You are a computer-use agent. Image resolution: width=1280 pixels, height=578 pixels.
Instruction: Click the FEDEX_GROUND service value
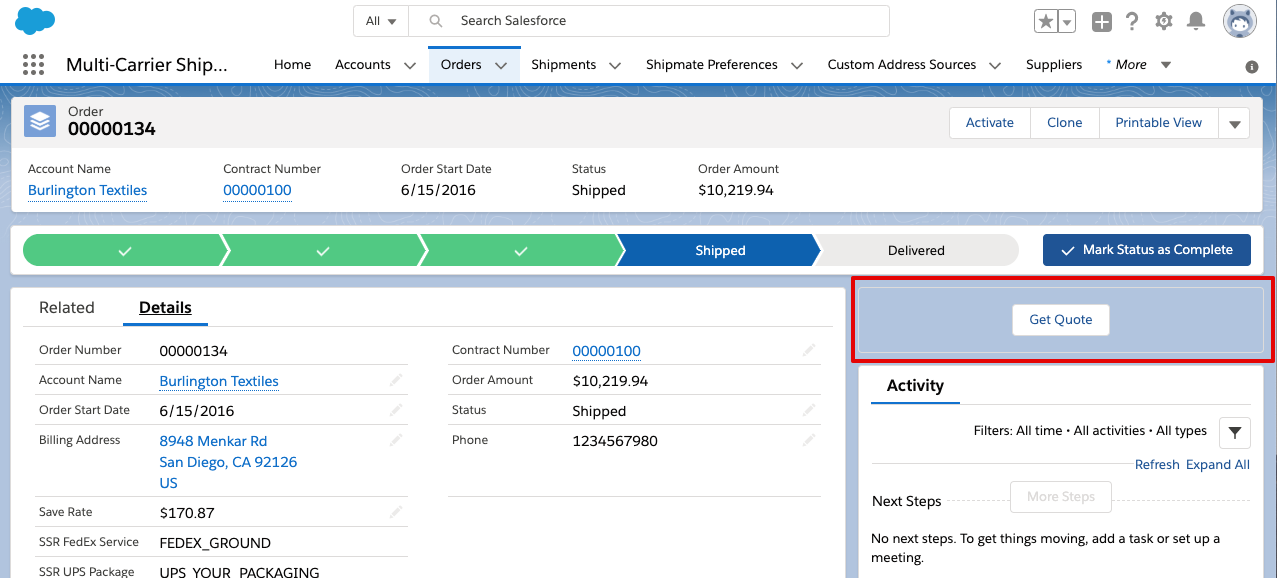click(x=215, y=543)
